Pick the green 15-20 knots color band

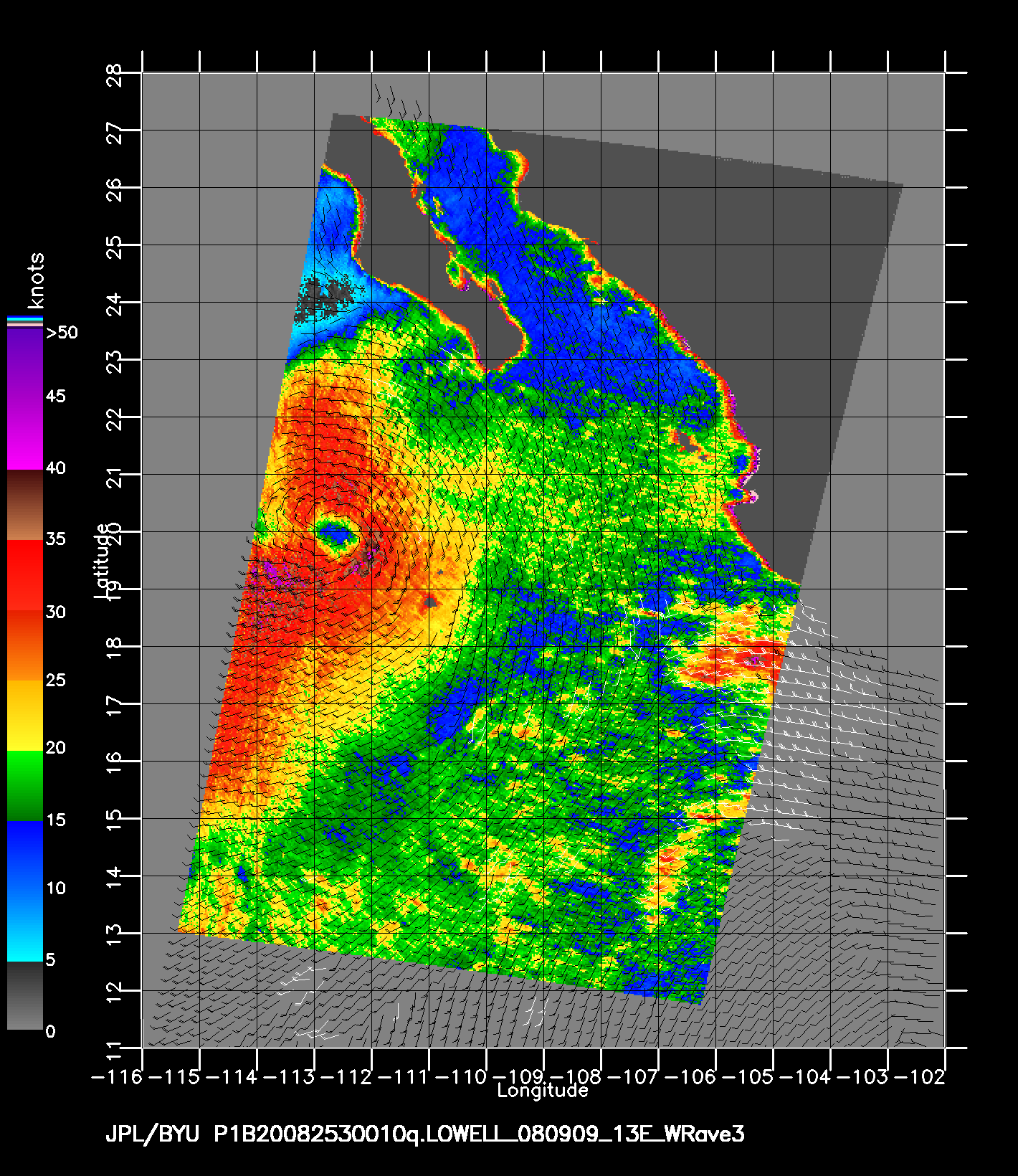(25, 785)
